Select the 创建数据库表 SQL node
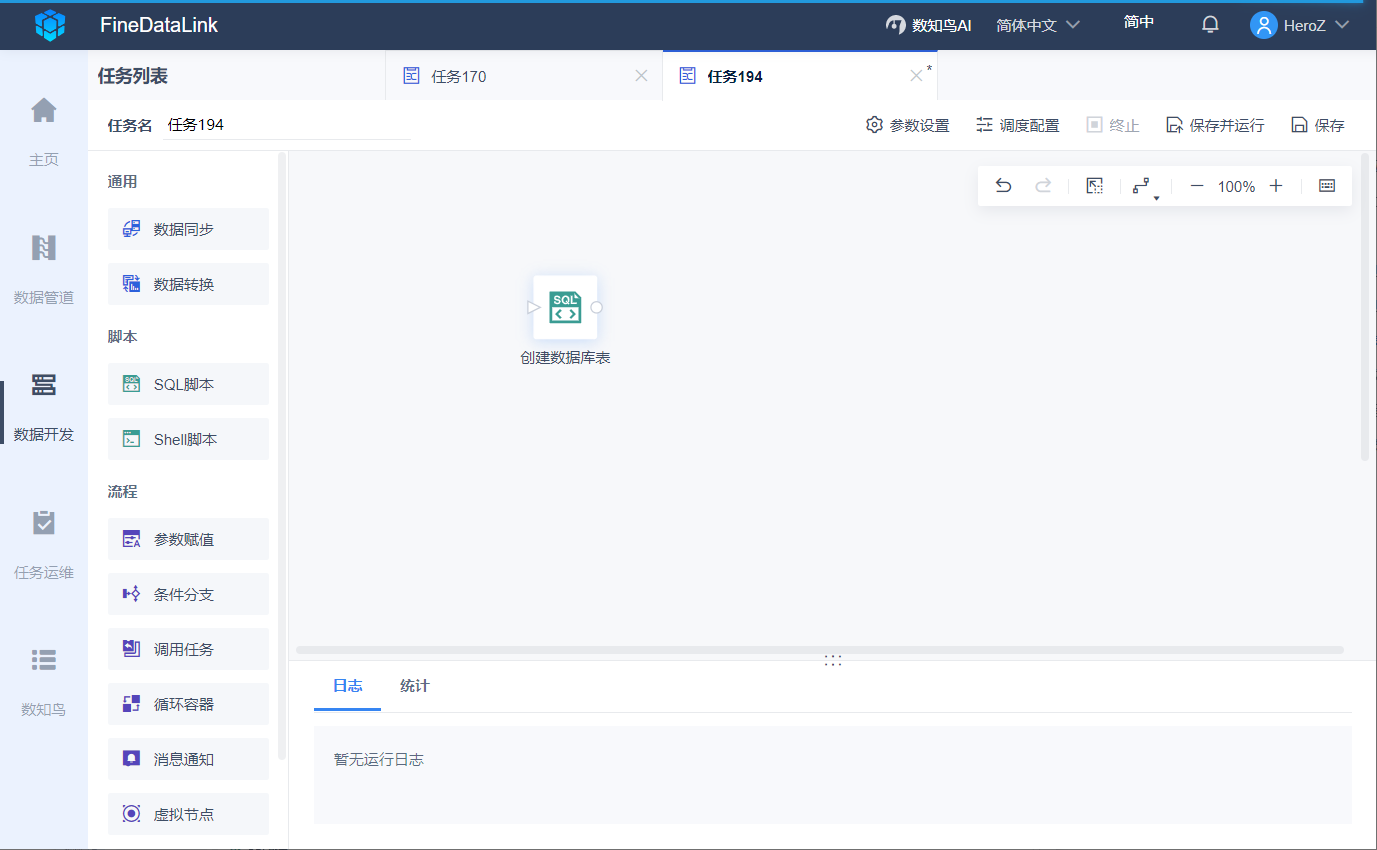 coord(565,307)
